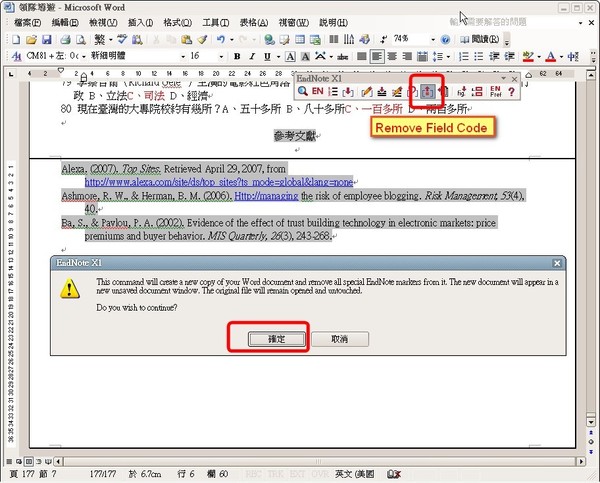Insert a table from the toolbar

pos(300,39)
